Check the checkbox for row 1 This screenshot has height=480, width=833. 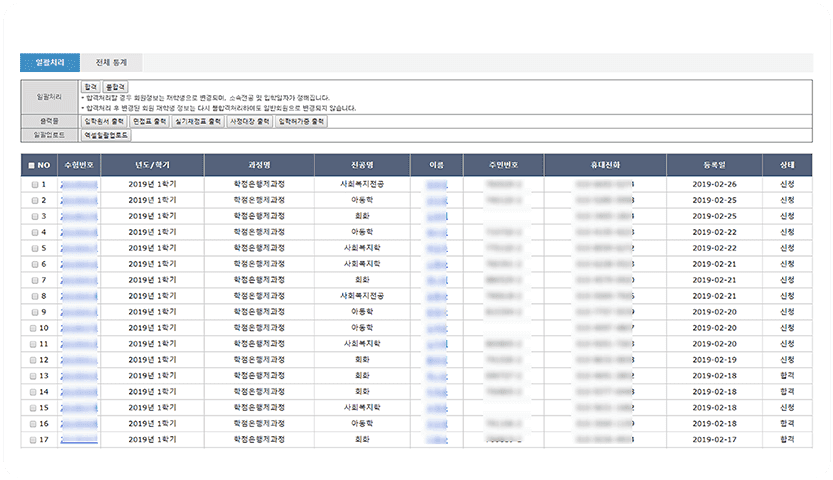[x=32, y=185]
